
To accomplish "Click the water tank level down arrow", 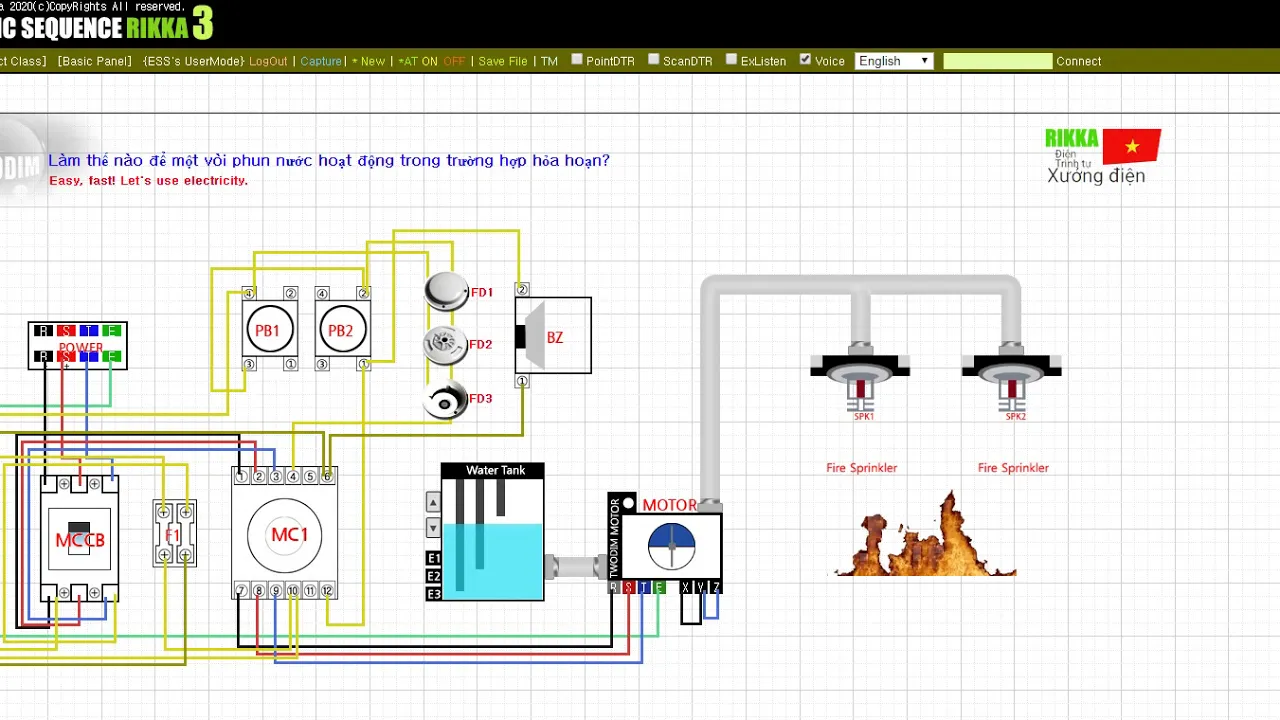I will [x=433, y=527].
